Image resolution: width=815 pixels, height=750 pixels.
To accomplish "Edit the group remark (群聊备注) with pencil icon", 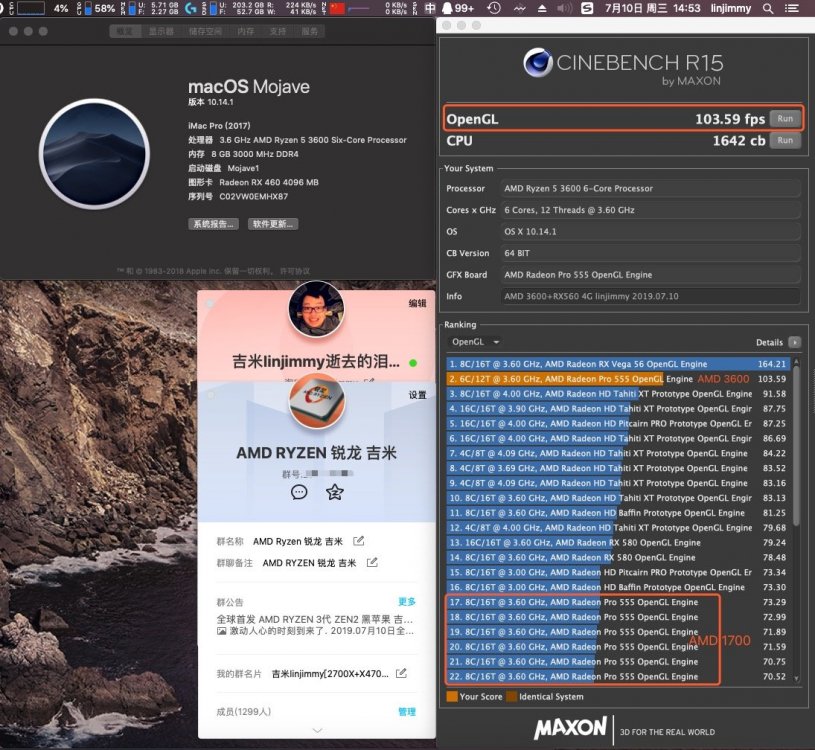I will 372,562.
